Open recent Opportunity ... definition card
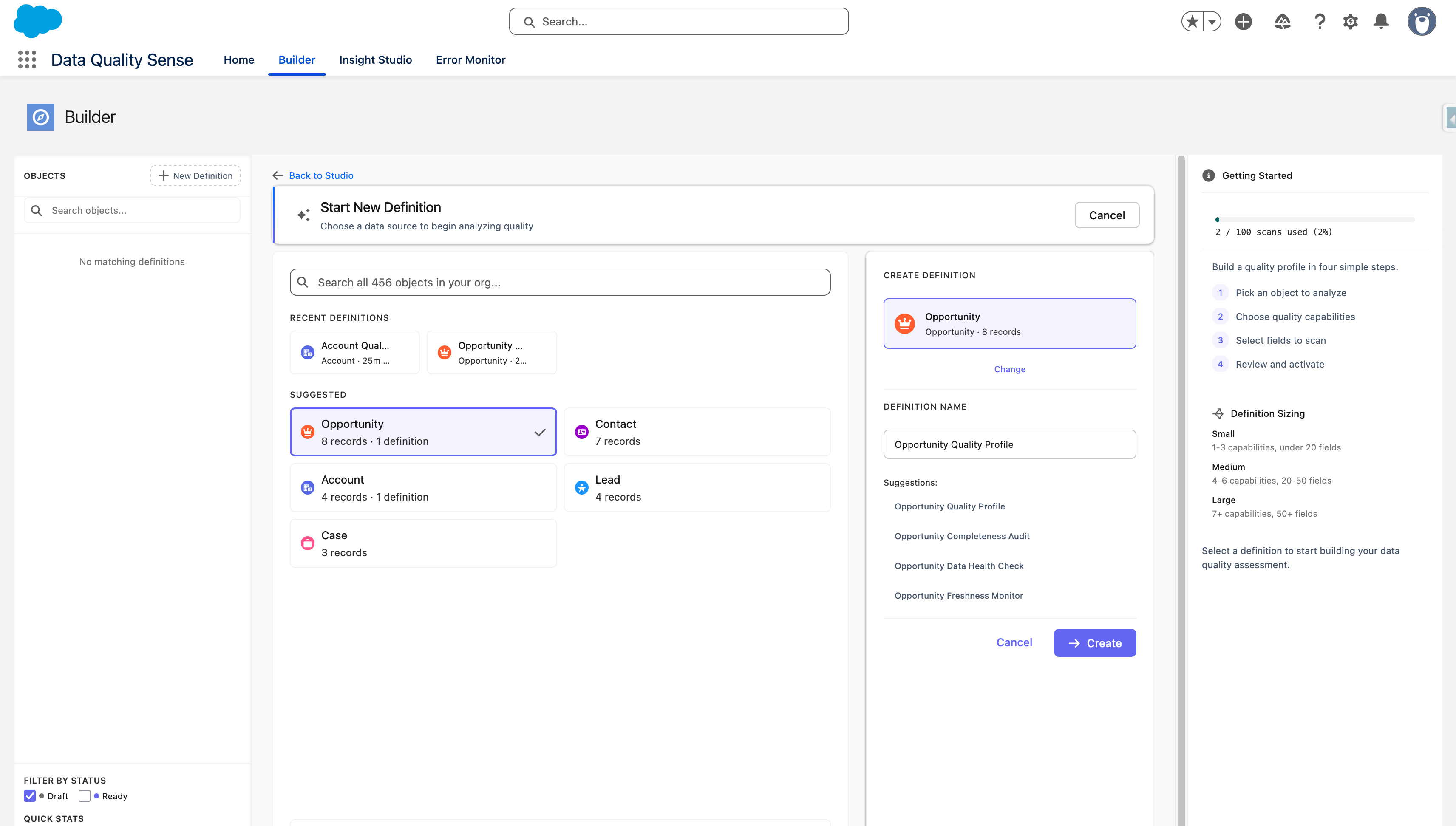This screenshot has height=826, width=1456. [x=491, y=352]
